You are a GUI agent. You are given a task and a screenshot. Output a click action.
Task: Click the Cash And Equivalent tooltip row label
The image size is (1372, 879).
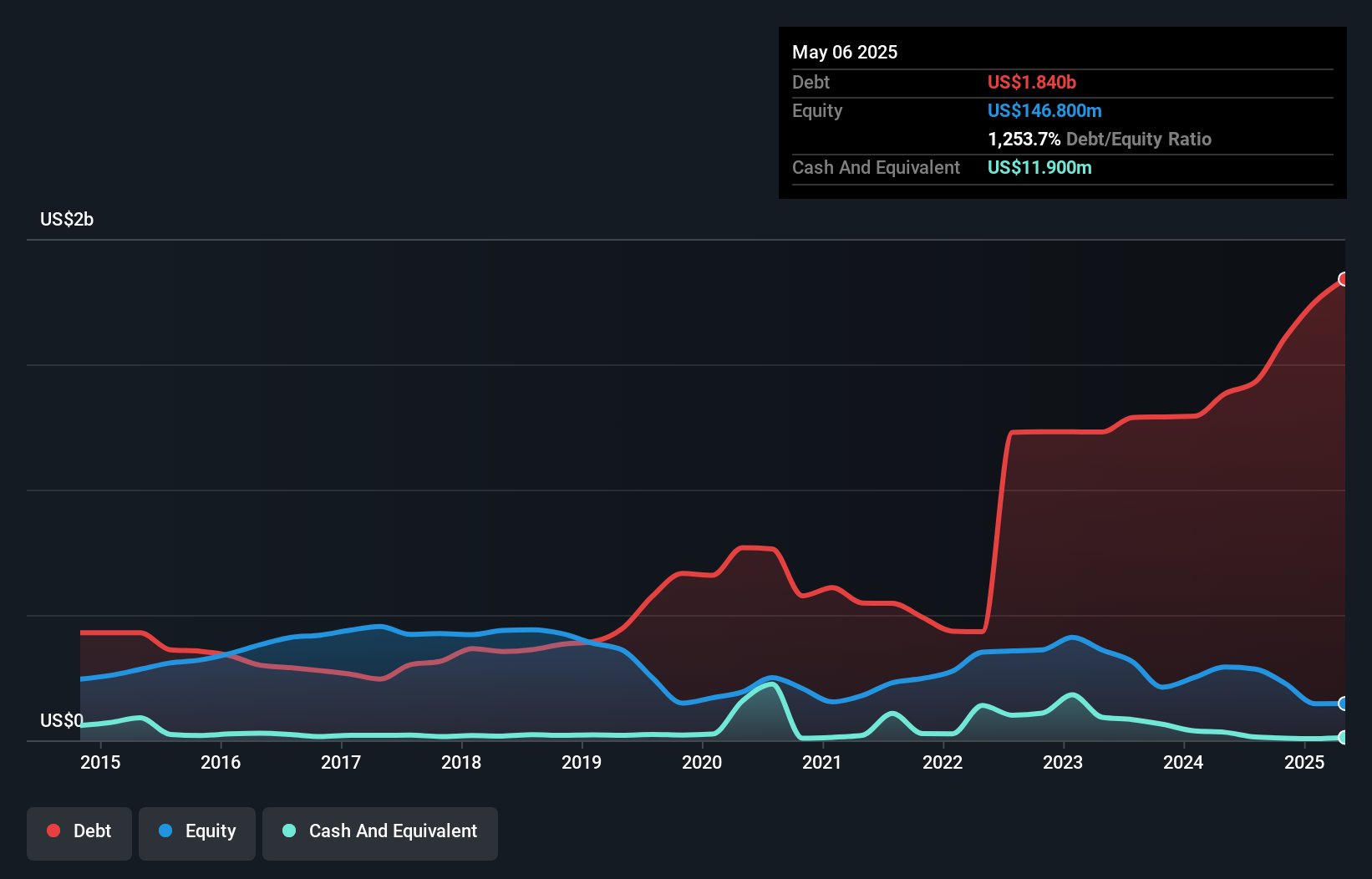pos(877,168)
